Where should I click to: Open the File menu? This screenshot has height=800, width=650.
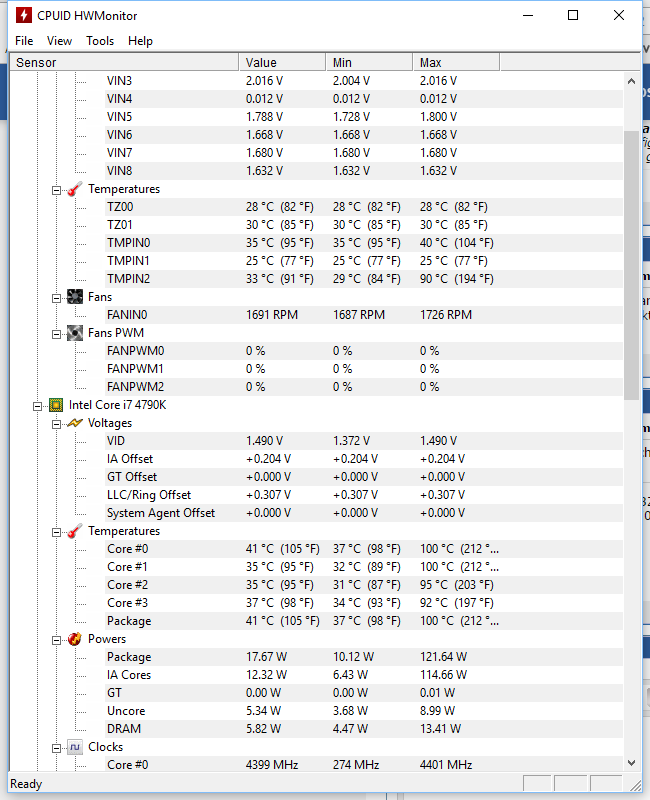coord(24,41)
